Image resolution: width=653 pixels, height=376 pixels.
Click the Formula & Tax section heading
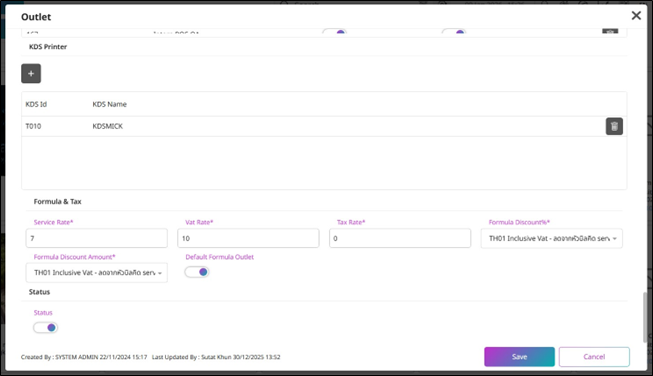click(57, 202)
